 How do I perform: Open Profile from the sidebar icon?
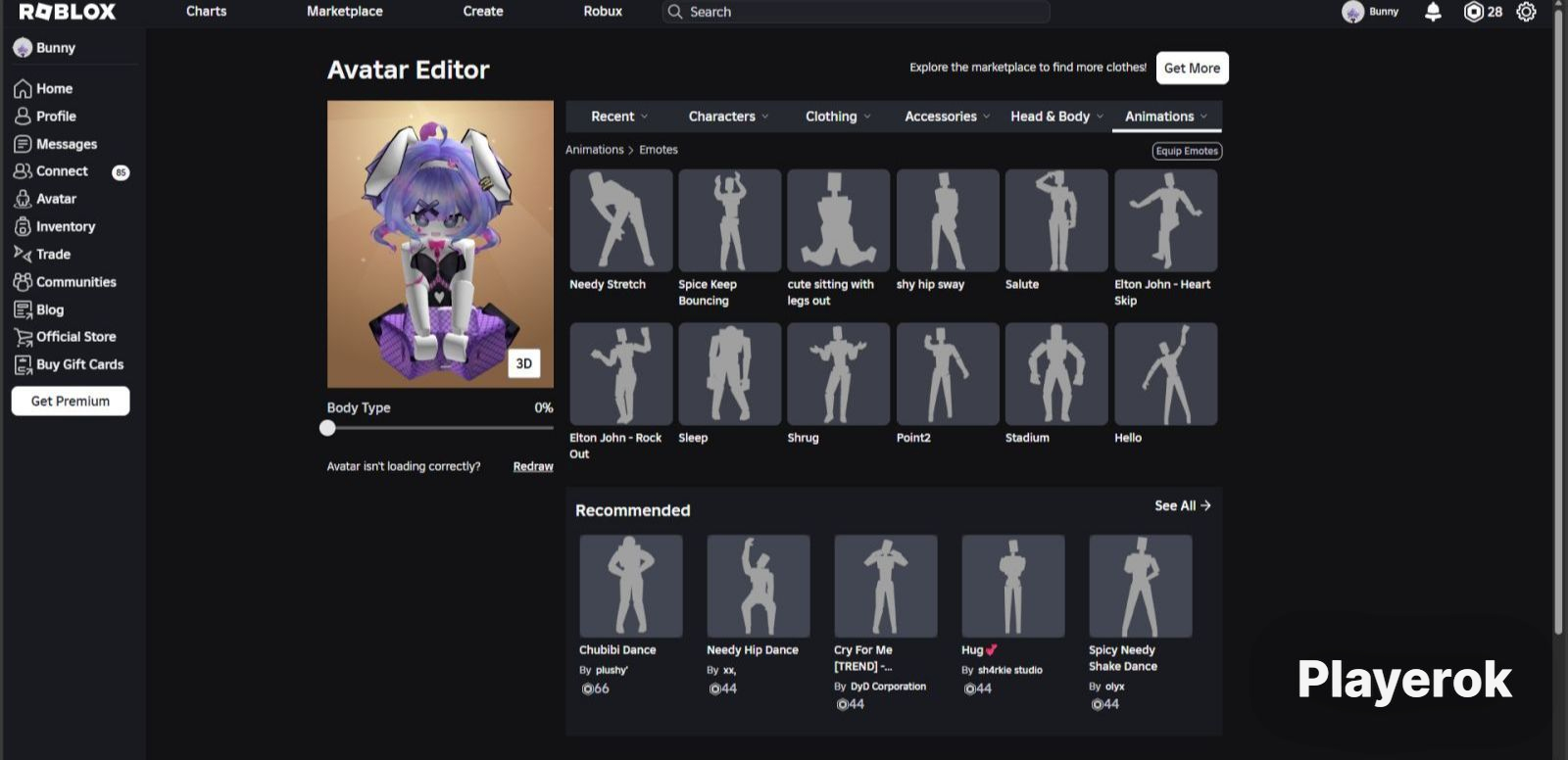23,117
